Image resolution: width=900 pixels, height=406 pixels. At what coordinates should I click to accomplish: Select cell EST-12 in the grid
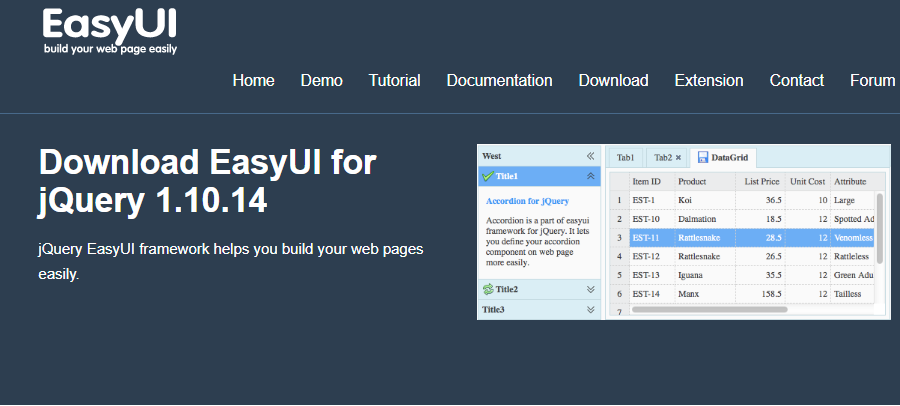click(x=652, y=257)
